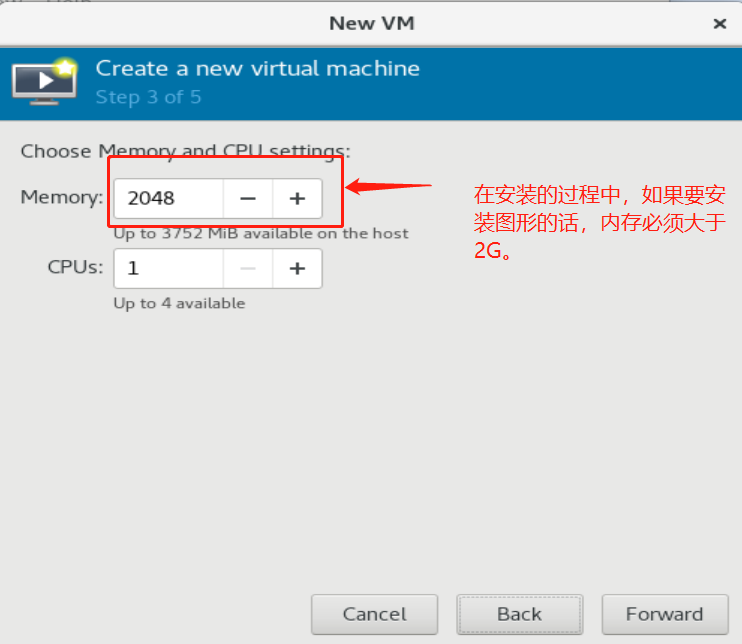The height and width of the screenshot is (644, 742).
Task: Click the disabled CPUs minus button
Action: 248,269
